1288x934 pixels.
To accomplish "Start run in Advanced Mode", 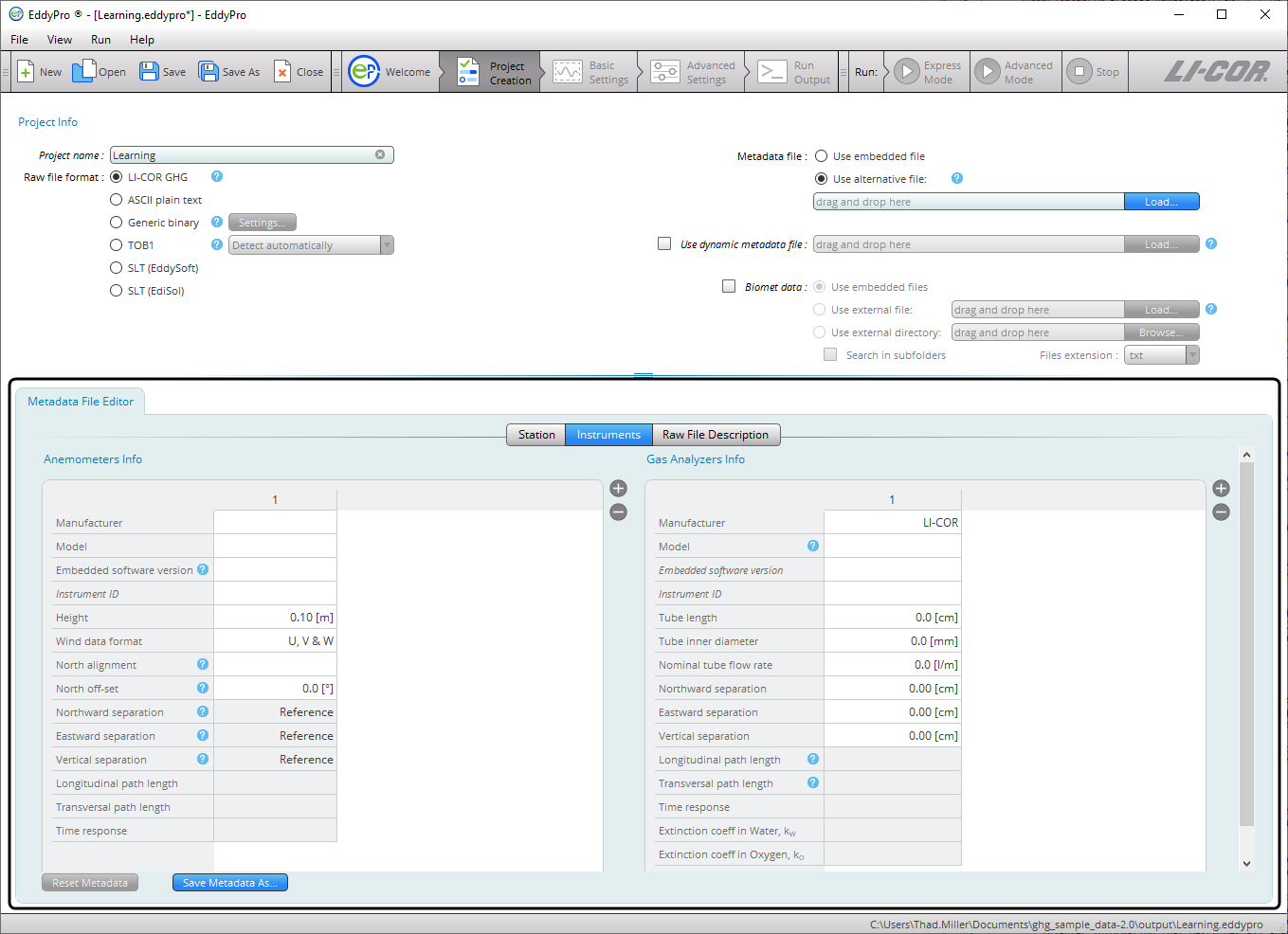I will 1016,72.
